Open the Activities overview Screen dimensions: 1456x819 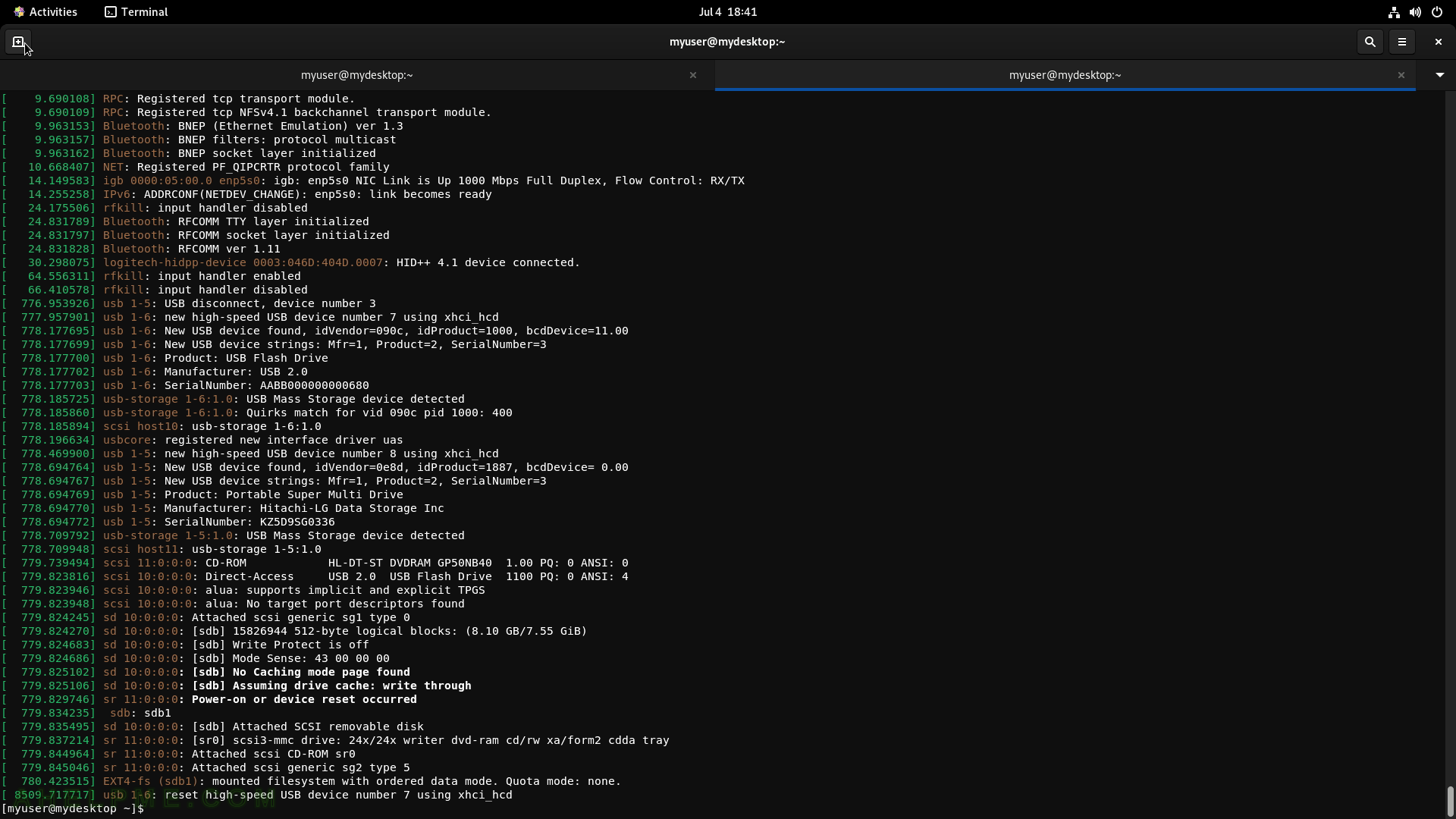(45, 12)
